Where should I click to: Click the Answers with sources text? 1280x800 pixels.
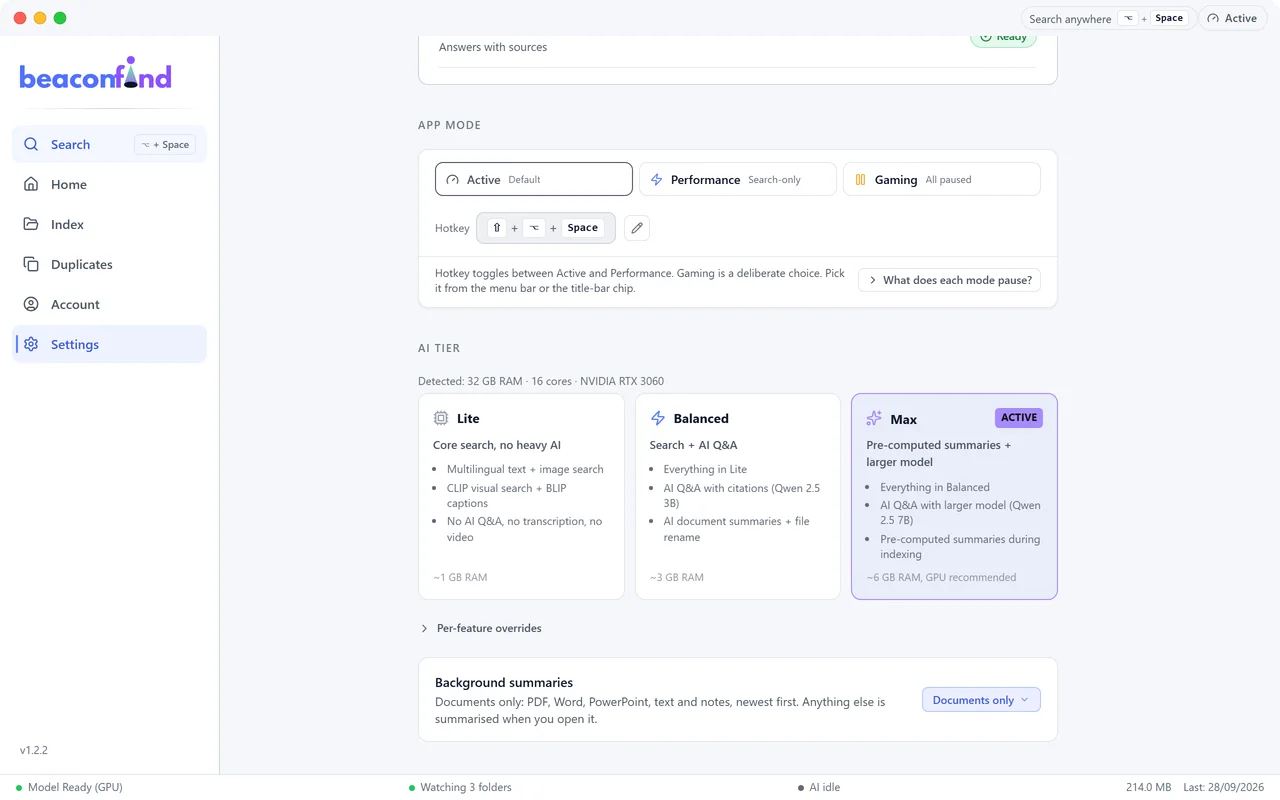[493, 47]
